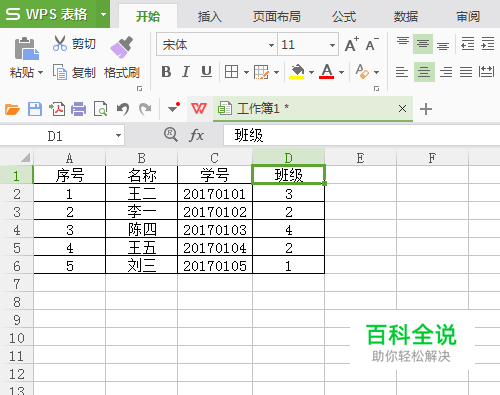
Task: Toggle align text left
Action: (x=402, y=72)
